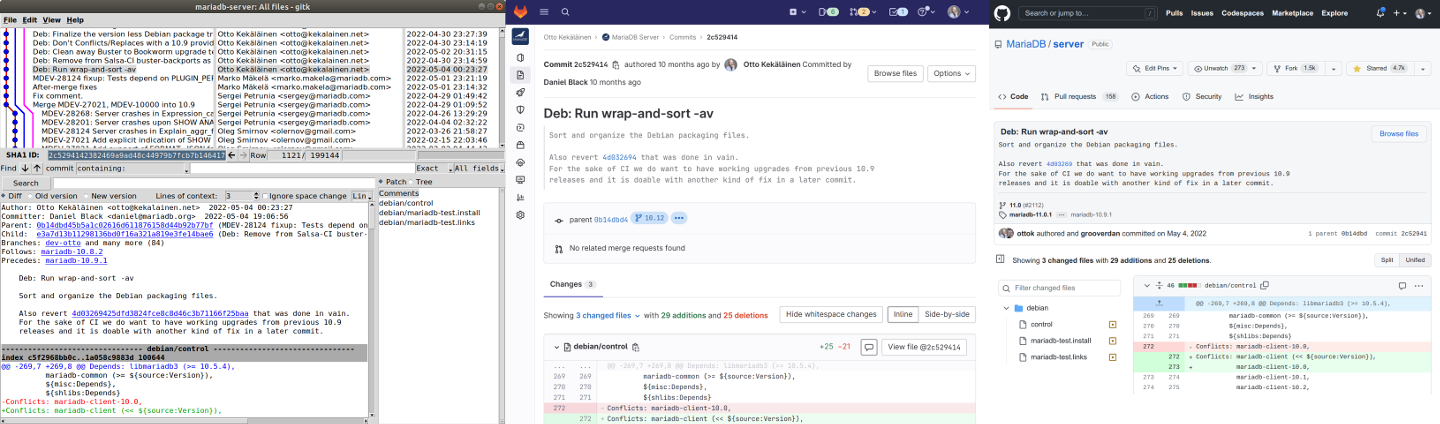
Task: Open the View menu in gitk
Action: click(x=52, y=20)
